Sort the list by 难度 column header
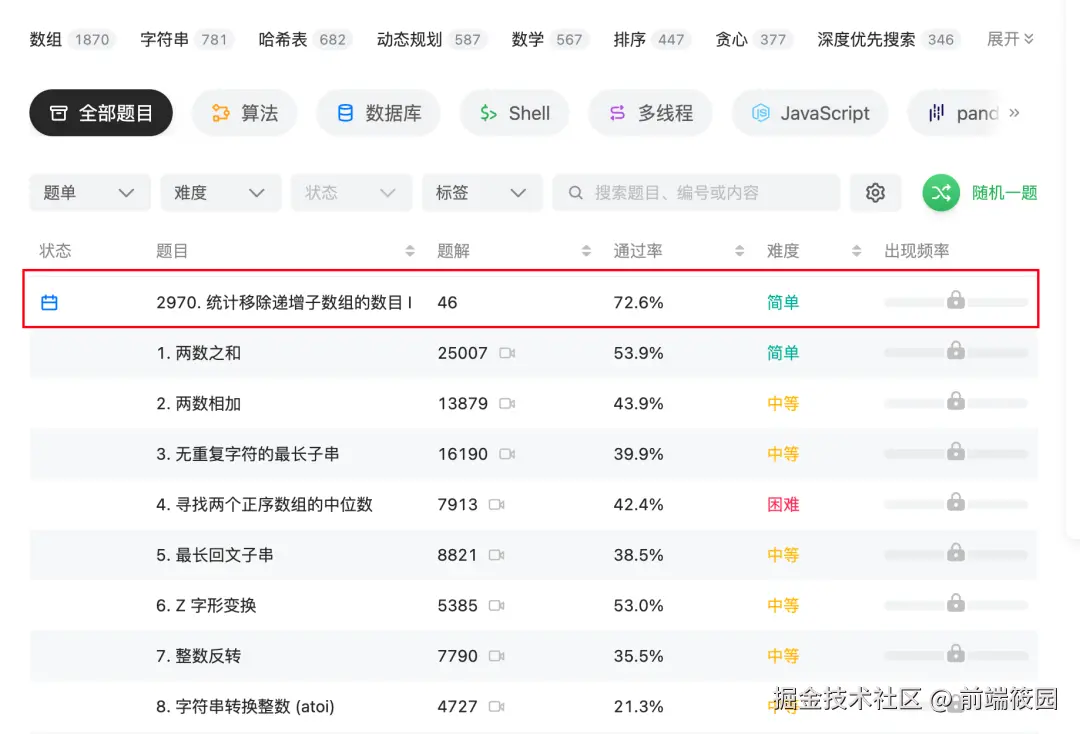Viewport: 1080px width, 734px height. tap(856, 251)
